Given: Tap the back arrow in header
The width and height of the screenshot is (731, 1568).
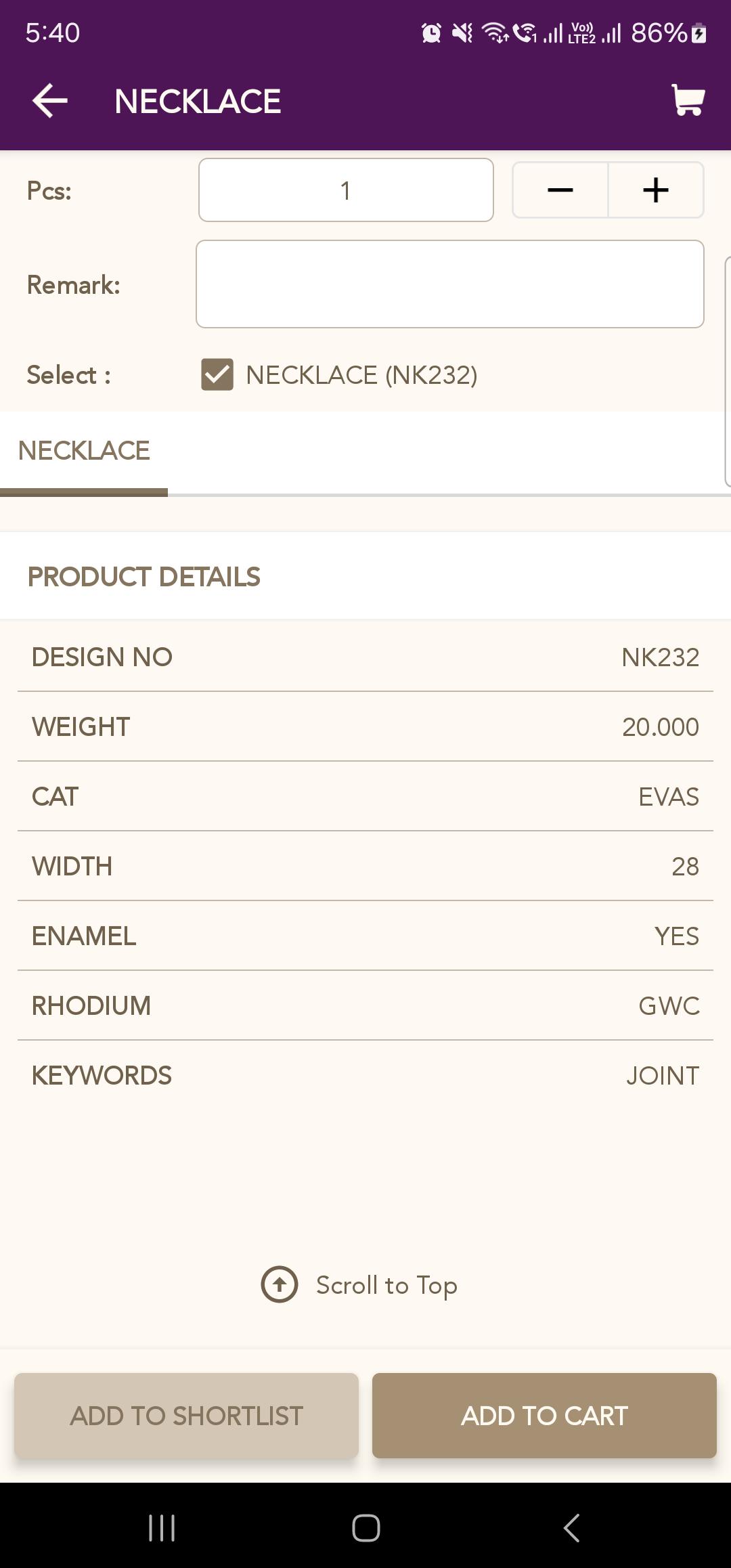Looking at the screenshot, I should [50, 101].
